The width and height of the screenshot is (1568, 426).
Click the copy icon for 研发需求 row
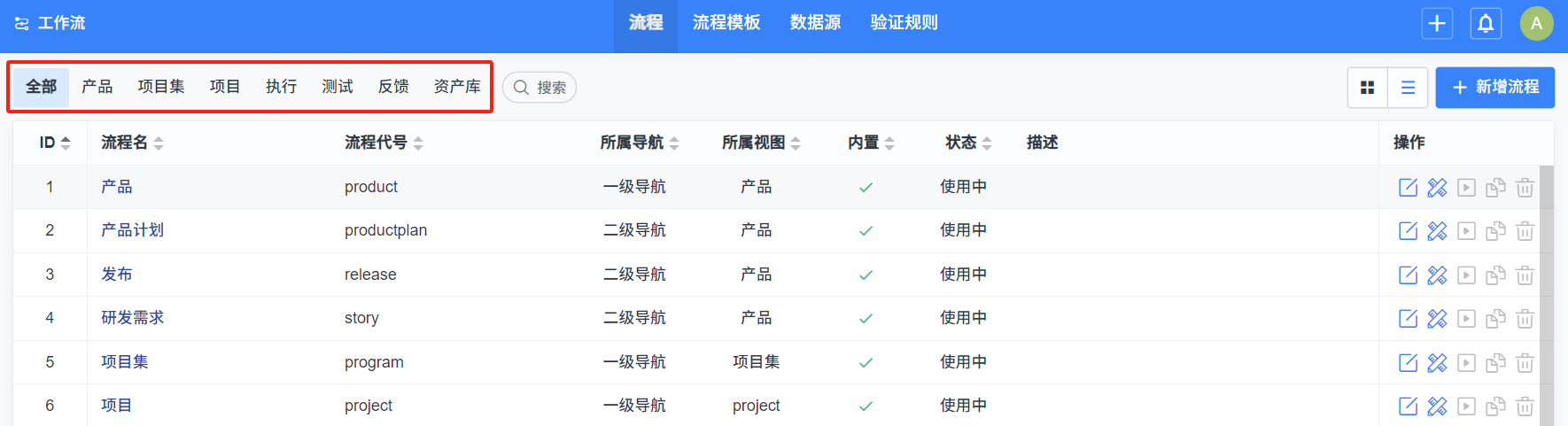click(1495, 319)
